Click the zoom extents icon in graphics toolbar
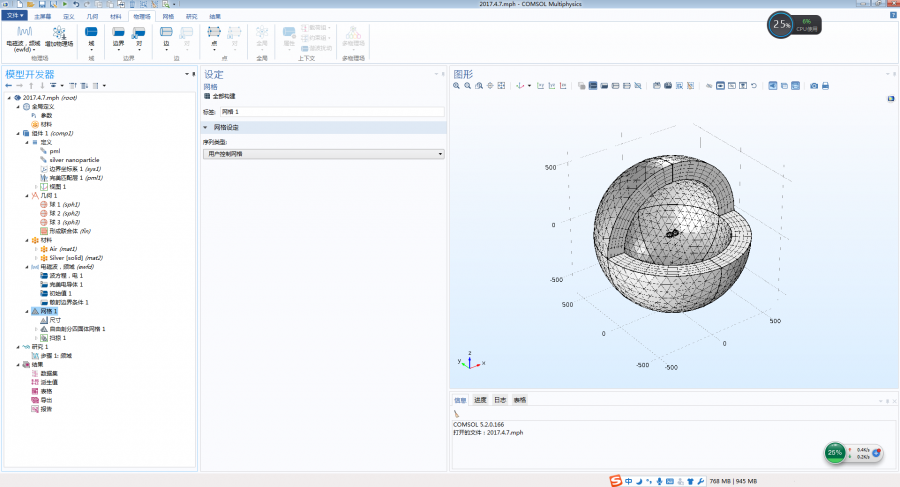The width and height of the screenshot is (900, 487). click(501, 86)
